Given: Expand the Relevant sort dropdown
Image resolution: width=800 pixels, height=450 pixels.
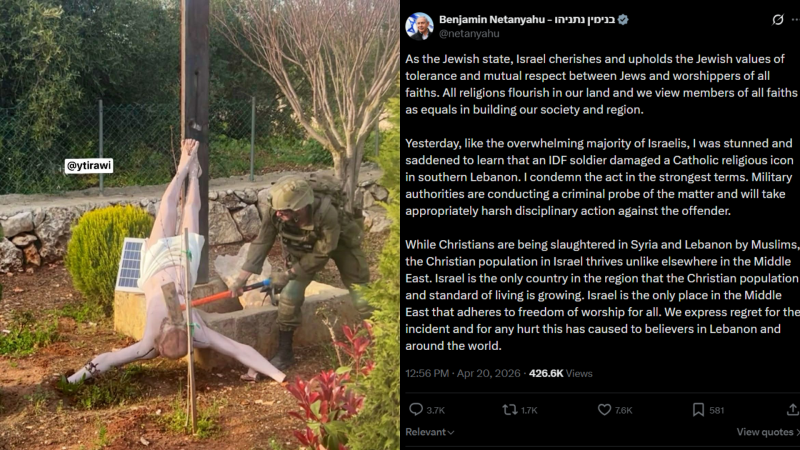Looking at the screenshot, I should coord(430,432).
